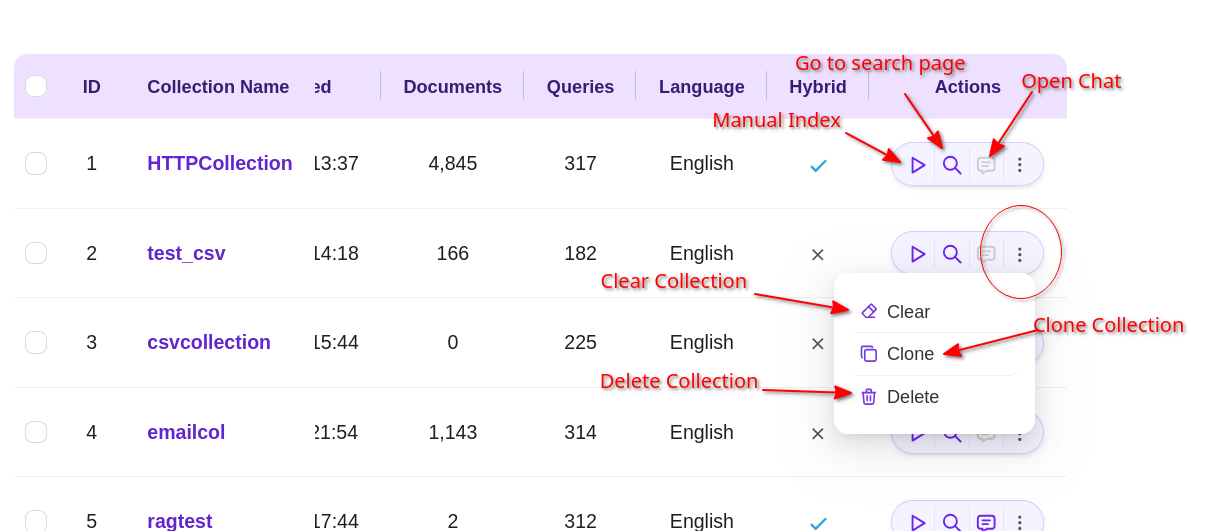Open the csvcollection link
Viewport: 1212px width, 531px height.
[209, 342]
